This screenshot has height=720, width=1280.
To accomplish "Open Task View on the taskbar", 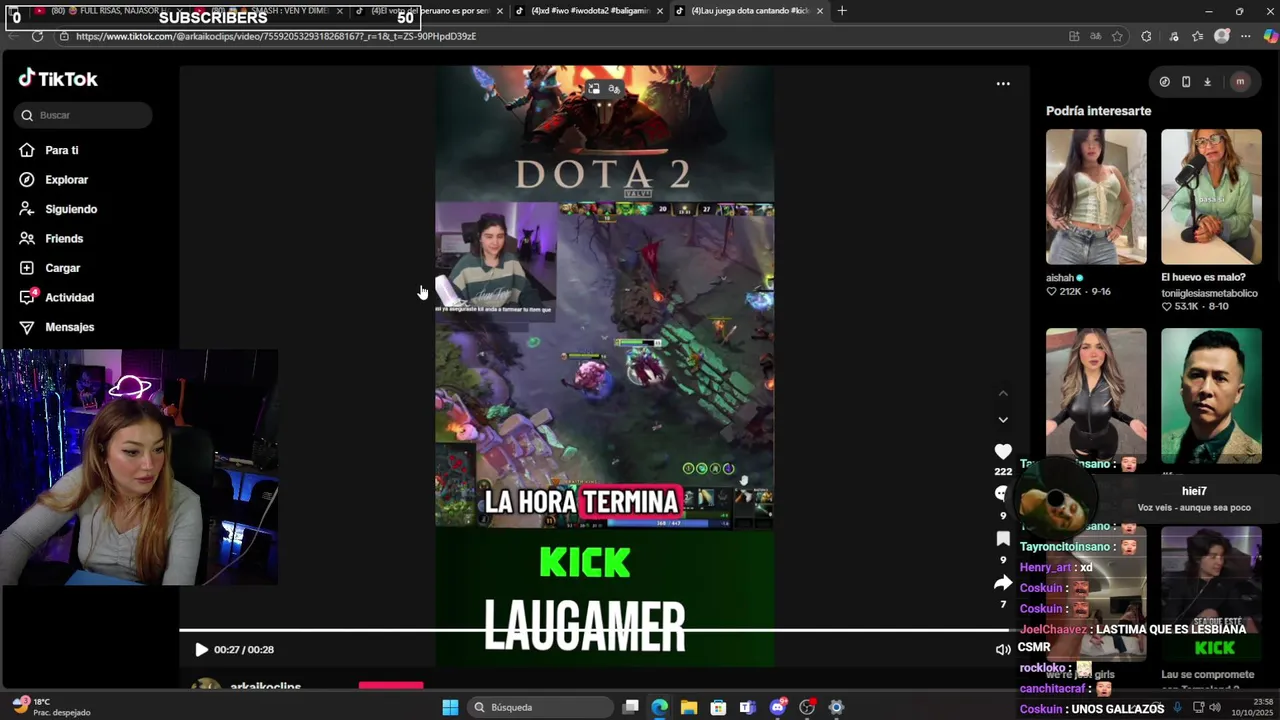I will 630,708.
